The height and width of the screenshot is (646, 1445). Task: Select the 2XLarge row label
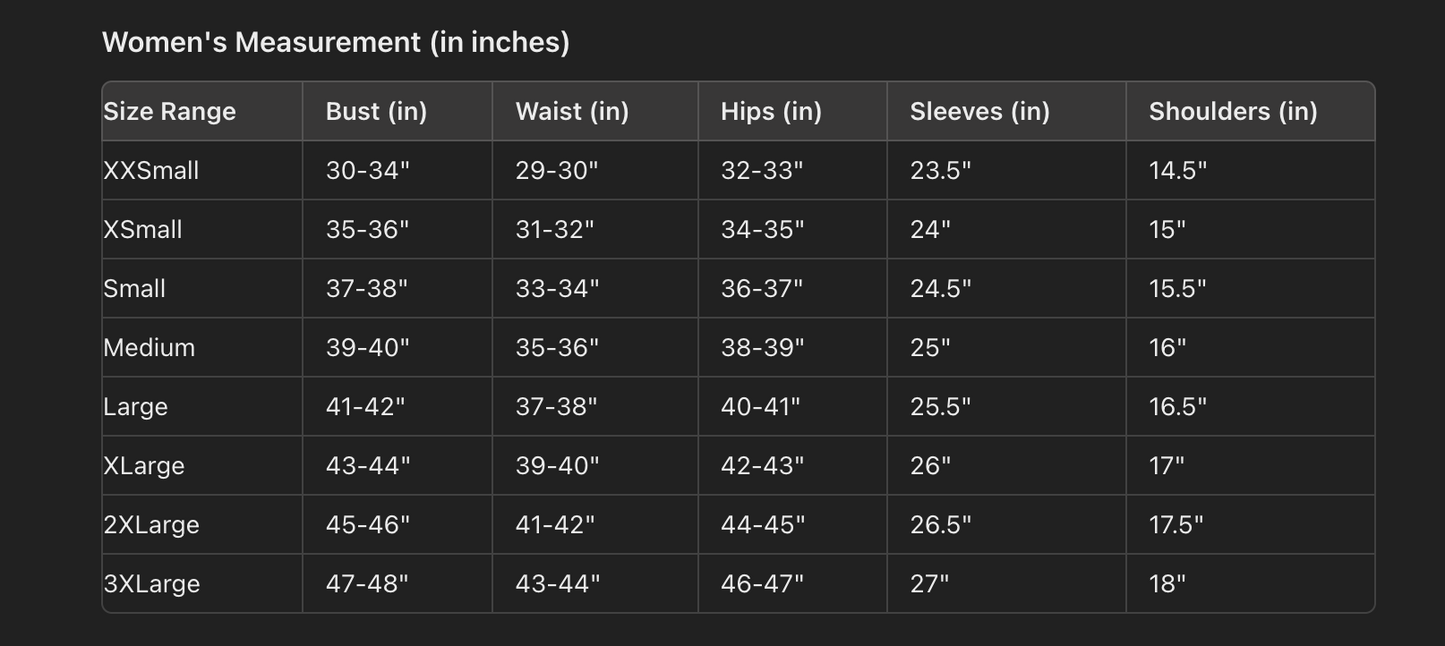(x=152, y=525)
